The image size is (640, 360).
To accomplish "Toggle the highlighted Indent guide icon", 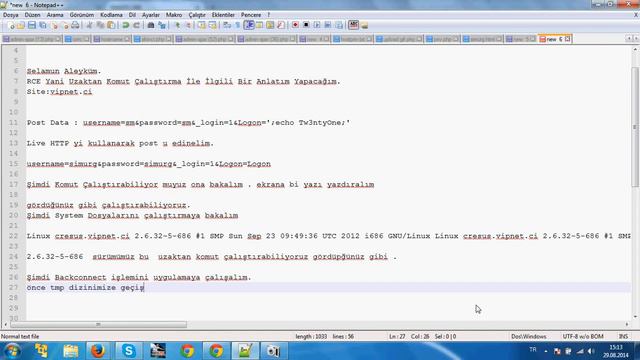I will [249, 25].
